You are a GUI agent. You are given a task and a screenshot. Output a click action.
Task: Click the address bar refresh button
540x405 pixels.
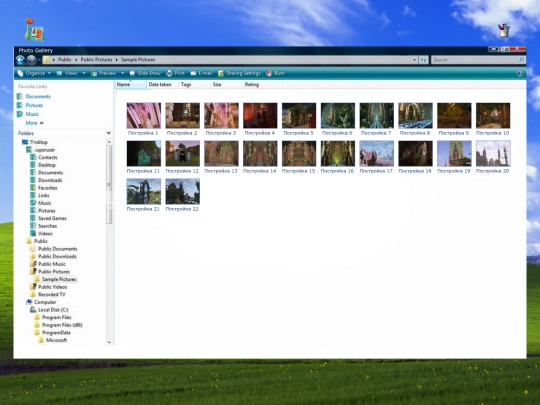click(x=423, y=60)
